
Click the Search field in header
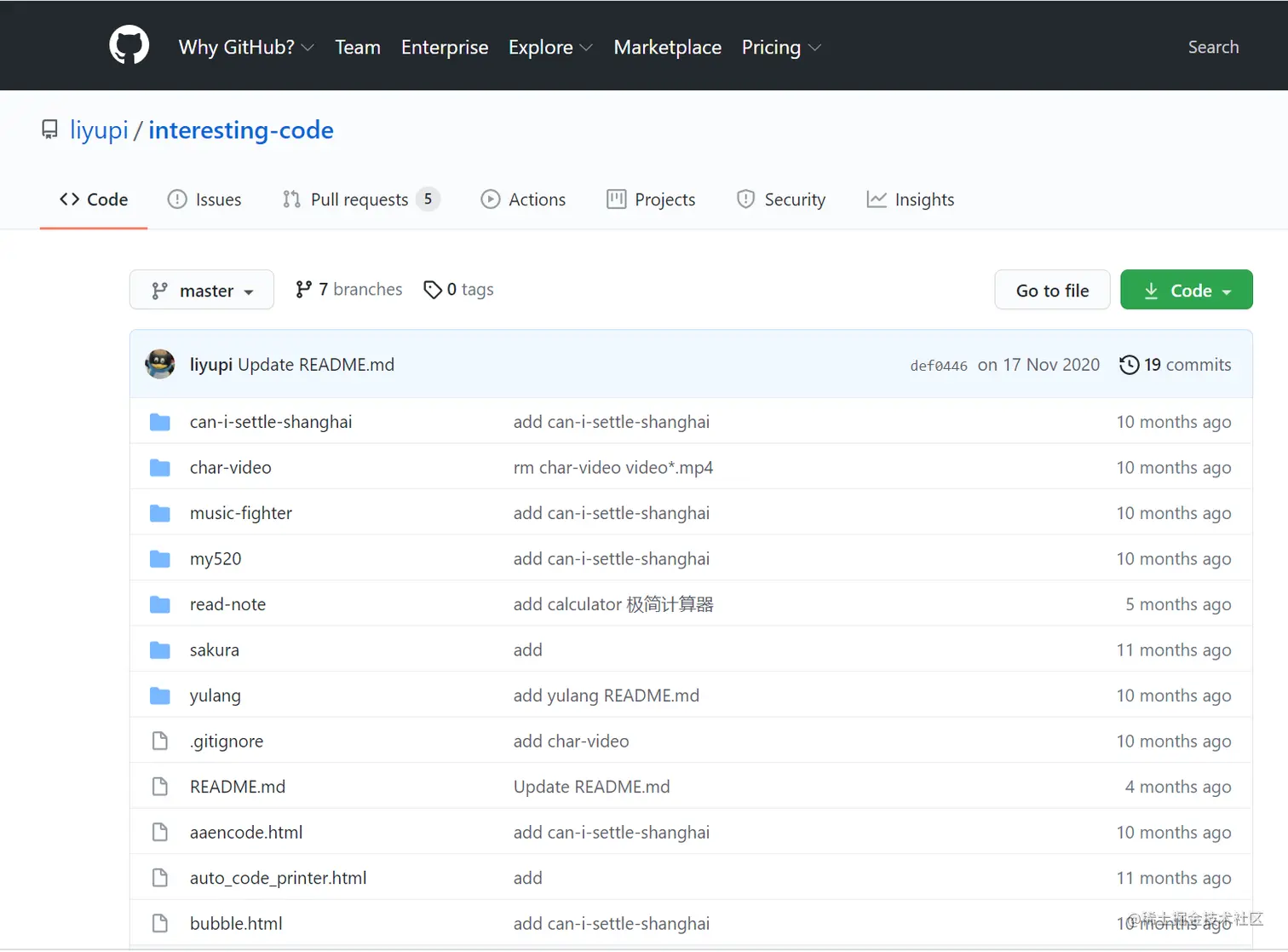click(1213, 47)
